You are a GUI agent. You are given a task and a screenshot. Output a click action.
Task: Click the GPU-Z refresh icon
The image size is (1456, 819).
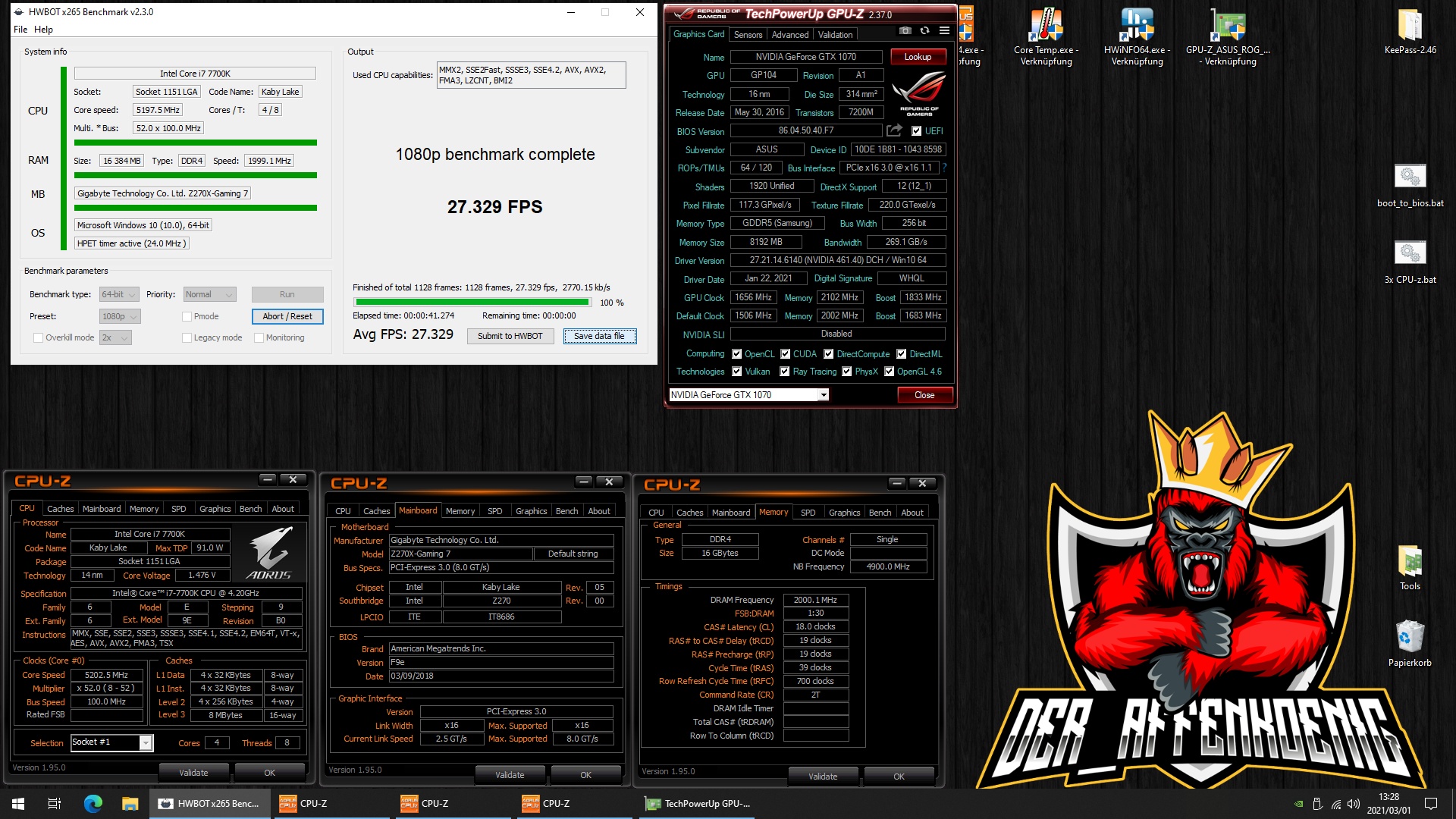coord(924,31)
